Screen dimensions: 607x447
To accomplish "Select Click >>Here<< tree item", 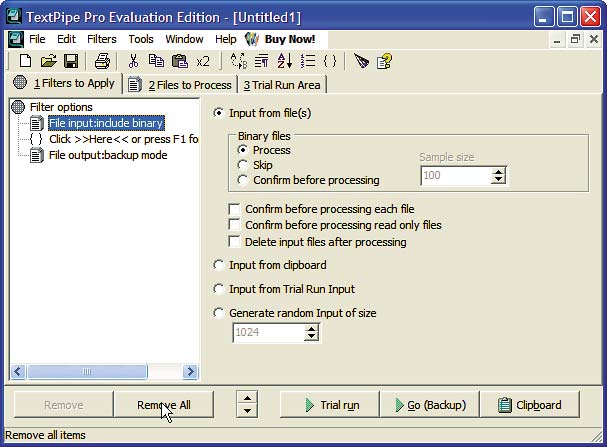I will [123, 139].
